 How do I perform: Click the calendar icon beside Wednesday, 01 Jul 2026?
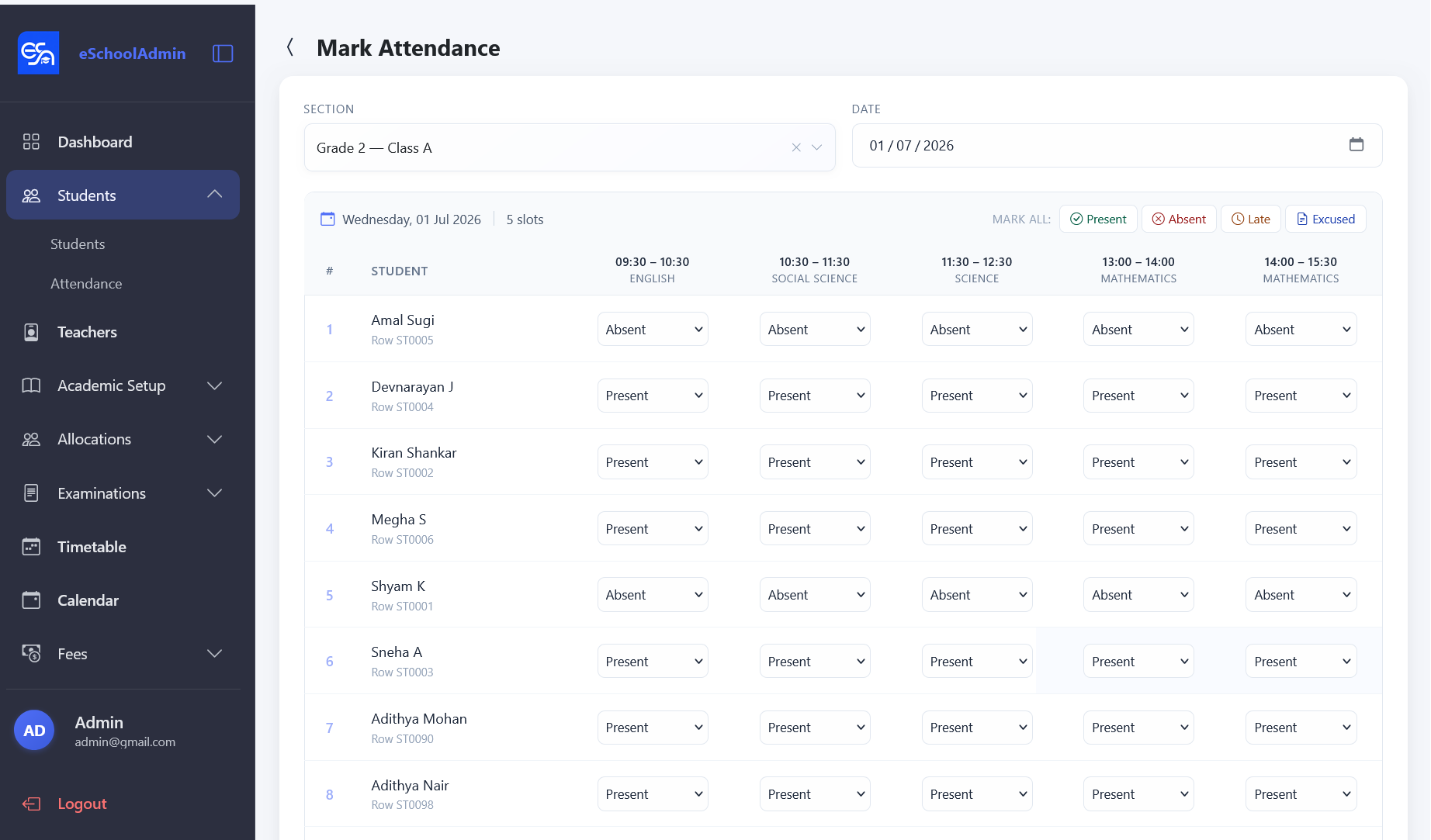tap(327, 220)
